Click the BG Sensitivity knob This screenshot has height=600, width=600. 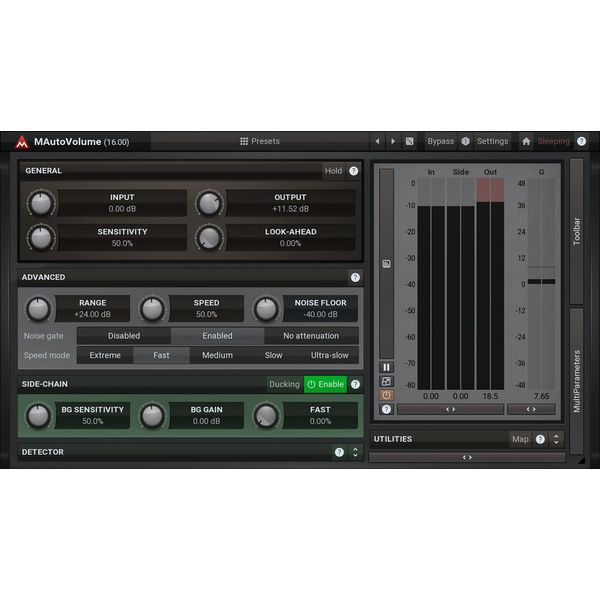click(38, 416)
